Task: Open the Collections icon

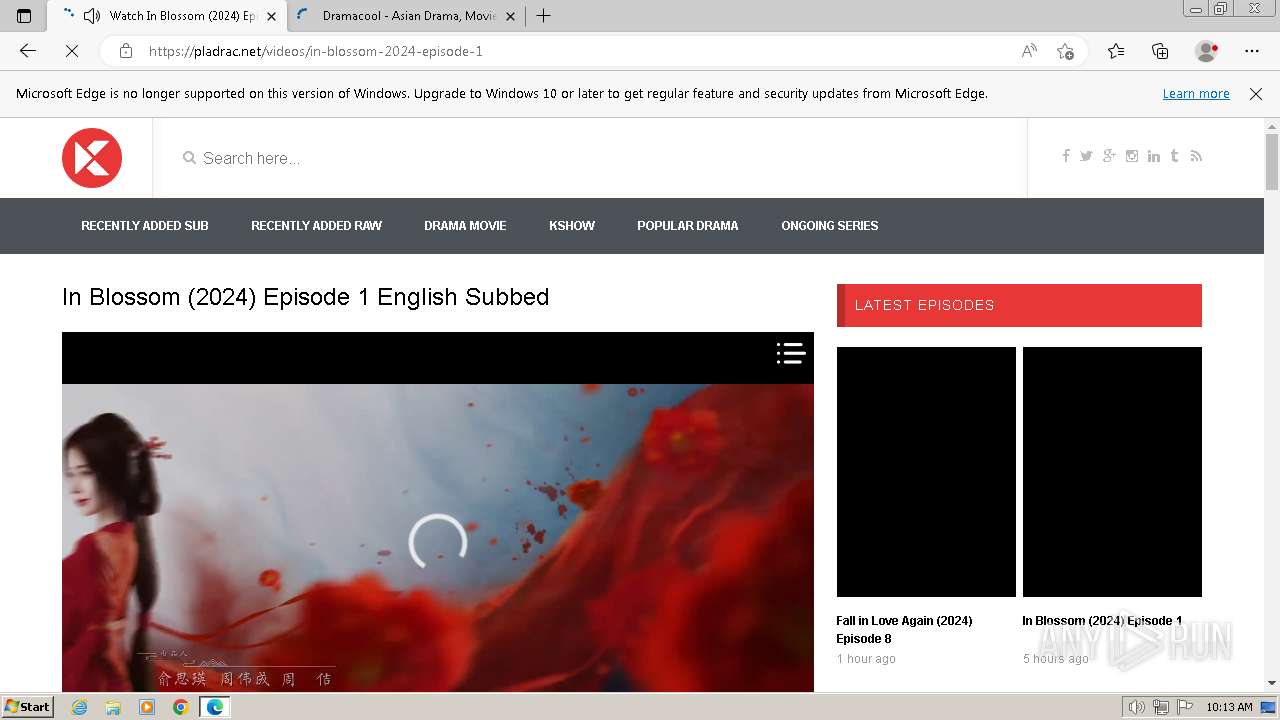Action: (1160, 51)
